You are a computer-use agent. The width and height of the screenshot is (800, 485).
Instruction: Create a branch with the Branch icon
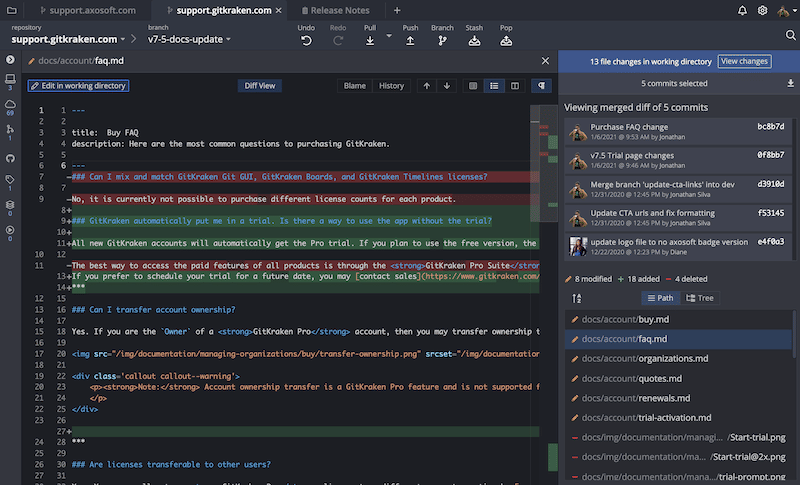click(442, 41)
